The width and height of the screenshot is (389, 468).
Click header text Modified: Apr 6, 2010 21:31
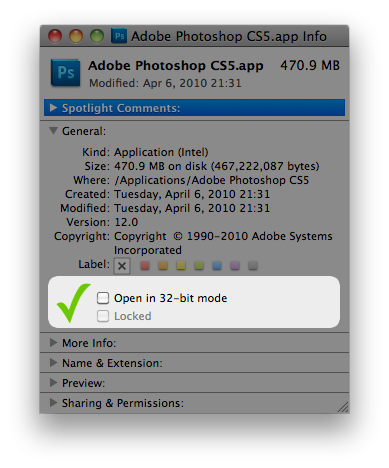pyautogui.click(x=165, y=83)
